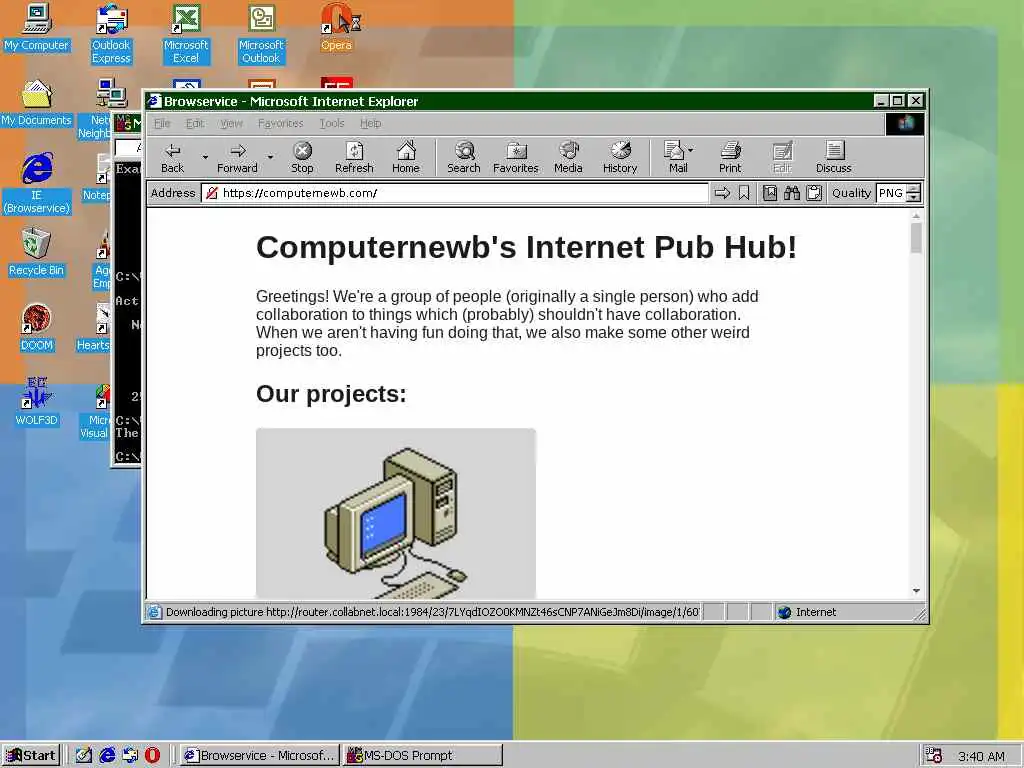Open the View menu
The width and height of the screenshot is (1024, 768).
pyautogui.click(x=231, y=123)
